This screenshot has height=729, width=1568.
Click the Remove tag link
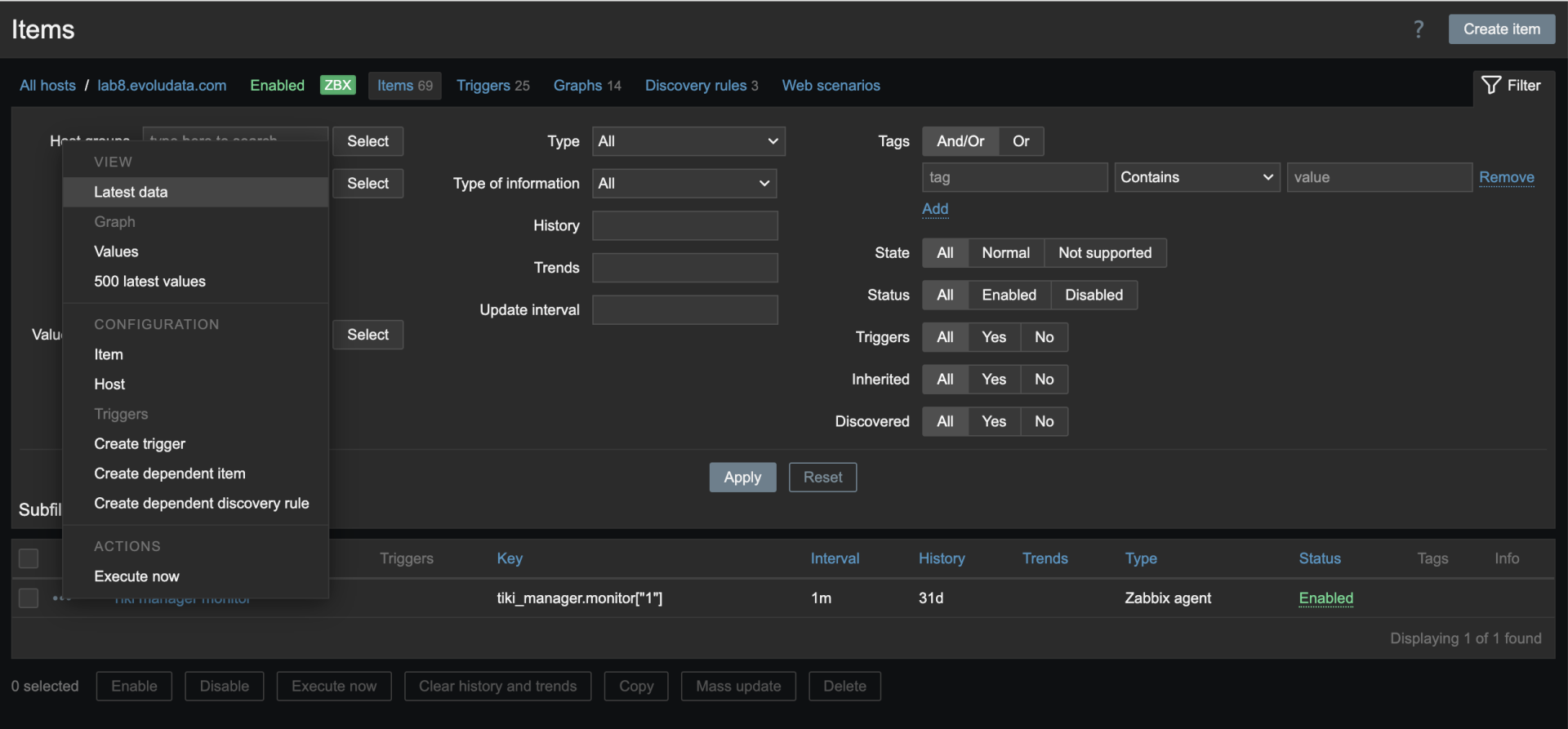[x=1506, y=177]
